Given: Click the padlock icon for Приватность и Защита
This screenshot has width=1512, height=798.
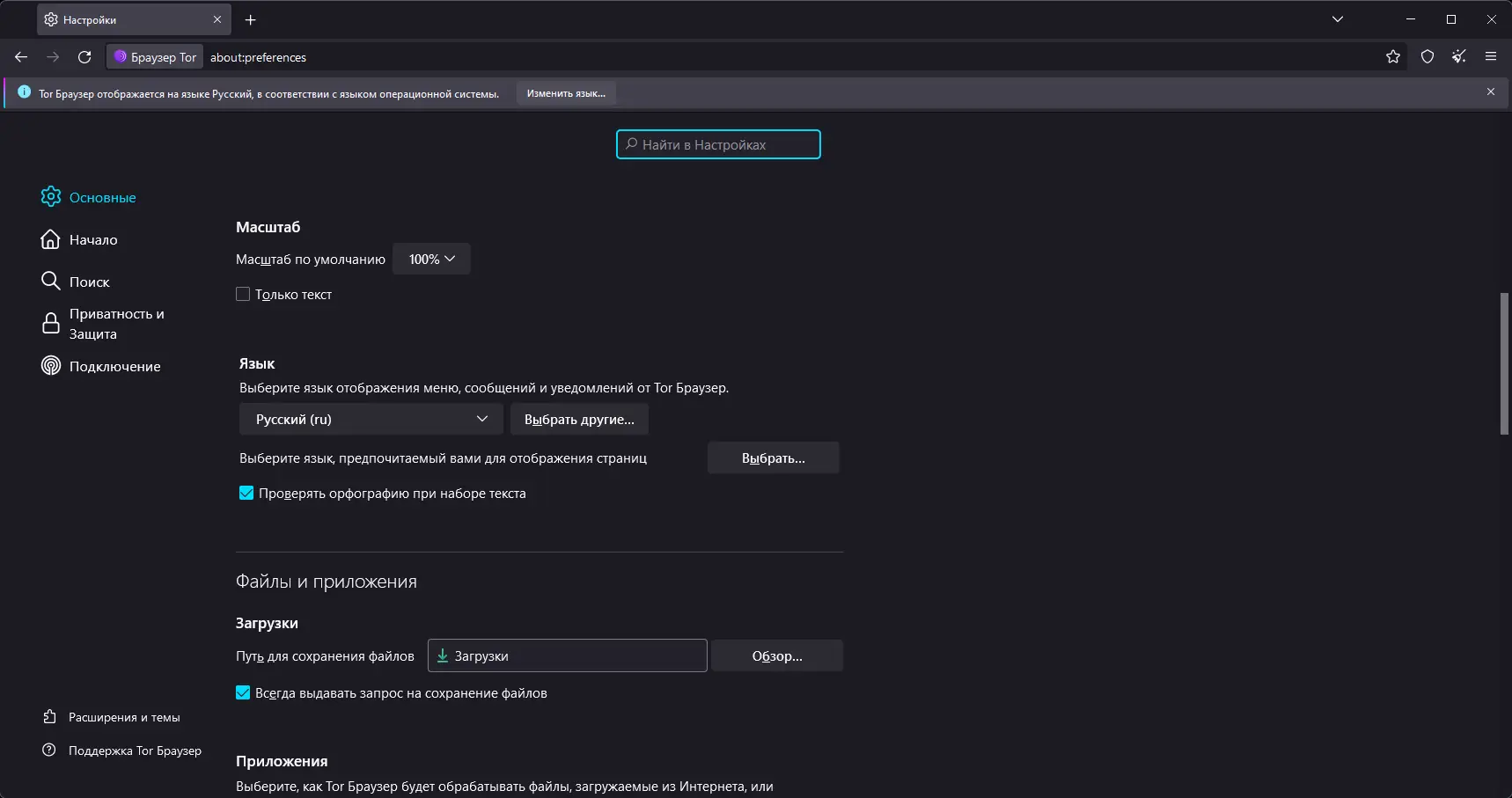Looking at the screenshot, I should tap(51, 324).
